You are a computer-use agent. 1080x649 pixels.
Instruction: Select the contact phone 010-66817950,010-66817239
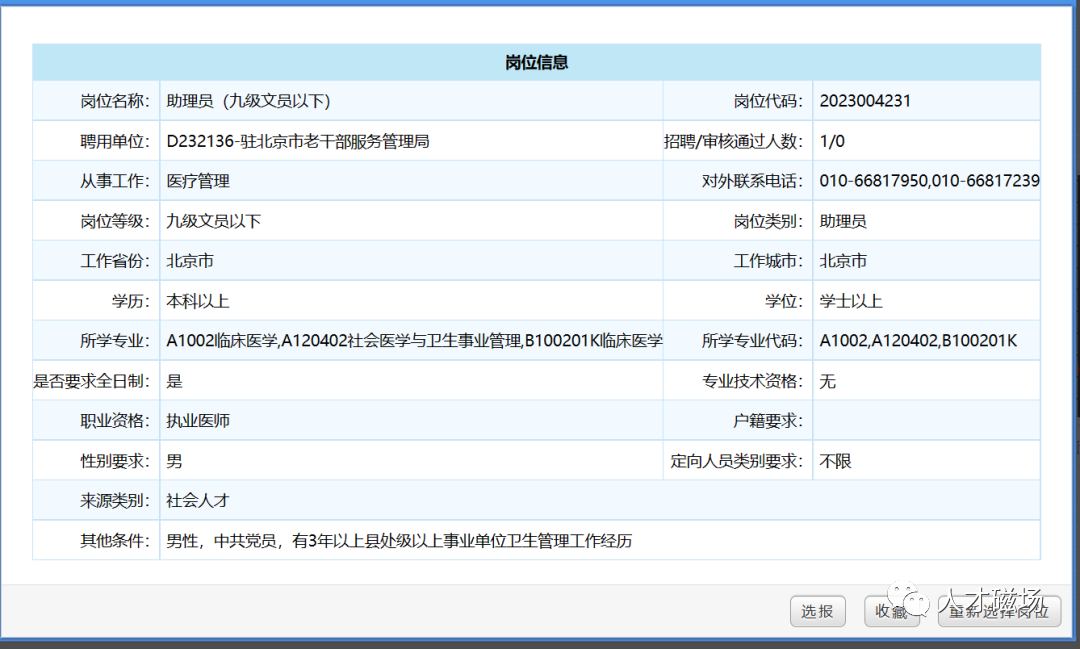tap(929, 181)
